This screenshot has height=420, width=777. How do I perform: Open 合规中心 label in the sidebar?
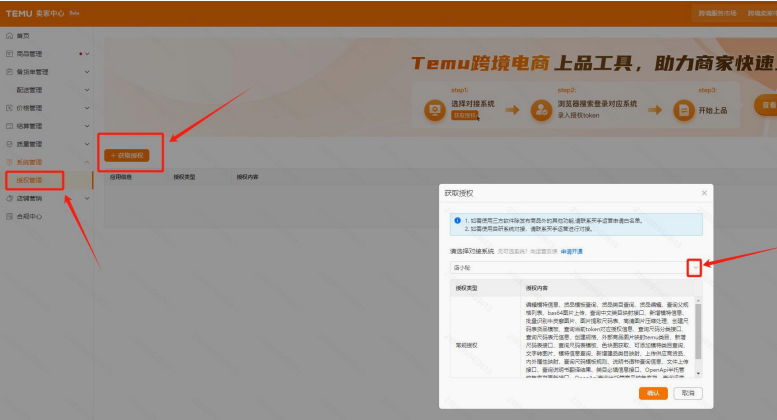(x=29, y=216)
